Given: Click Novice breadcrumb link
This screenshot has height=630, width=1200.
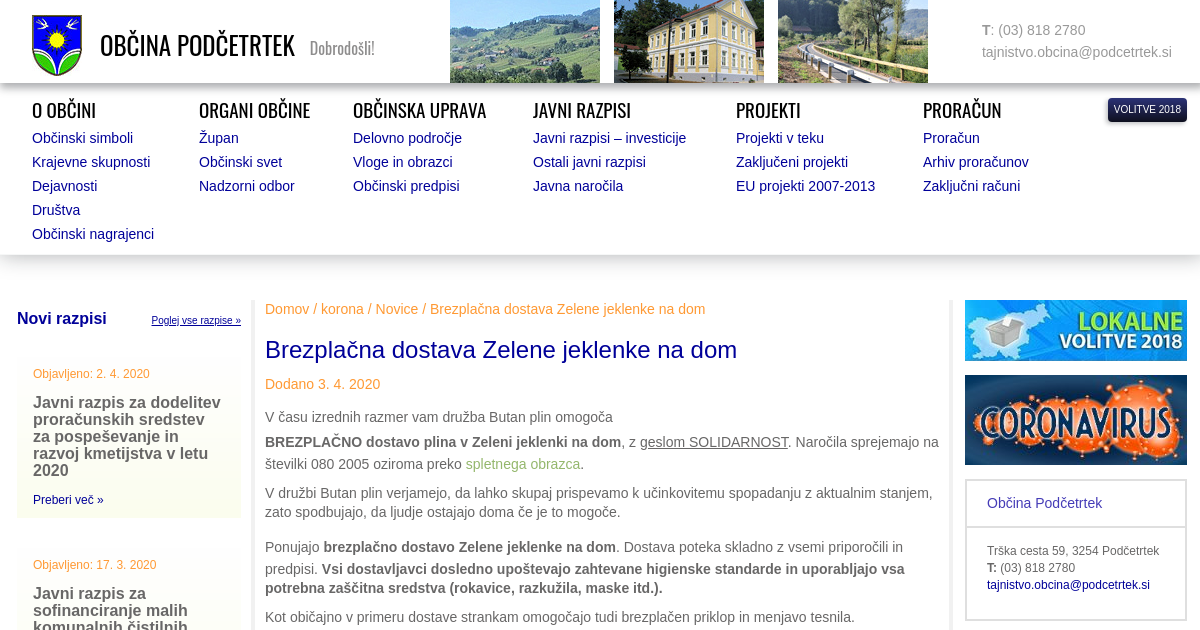Looking at the screenshot, I should pos(396,309).
